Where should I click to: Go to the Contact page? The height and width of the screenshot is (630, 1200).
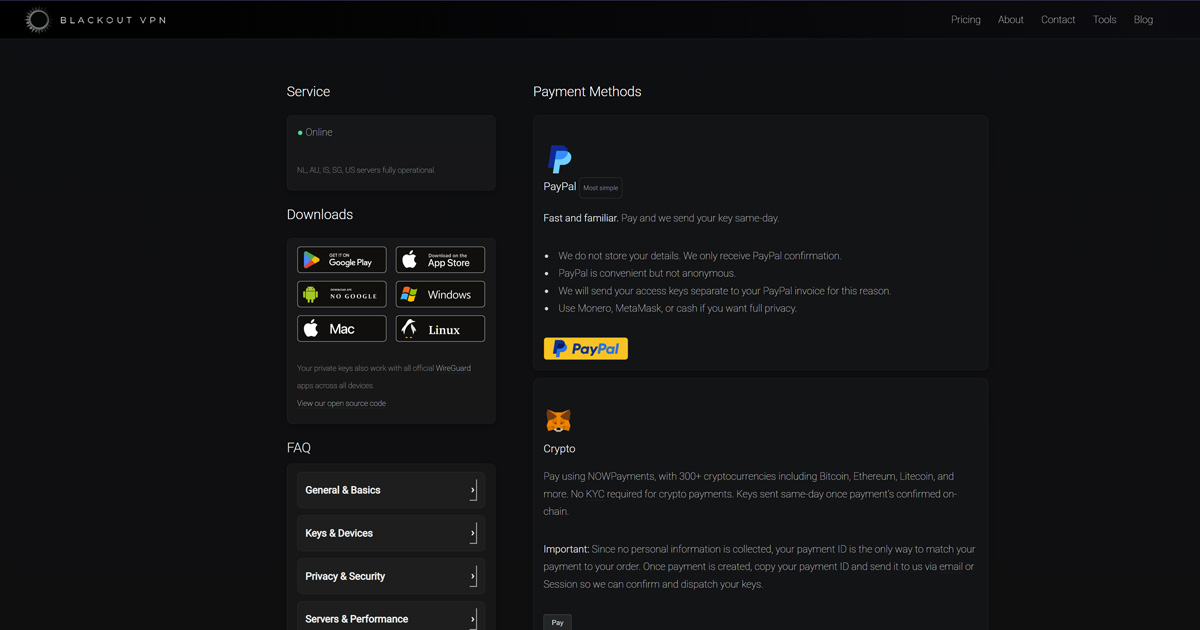1058,20
